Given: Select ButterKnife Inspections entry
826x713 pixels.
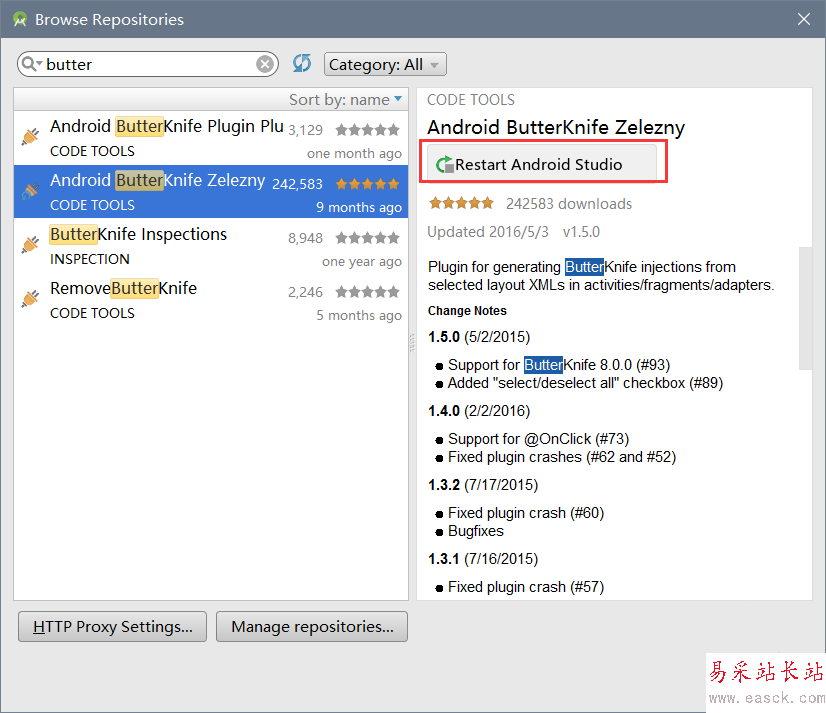Looking at the screenshot, I should click(211, 246).
